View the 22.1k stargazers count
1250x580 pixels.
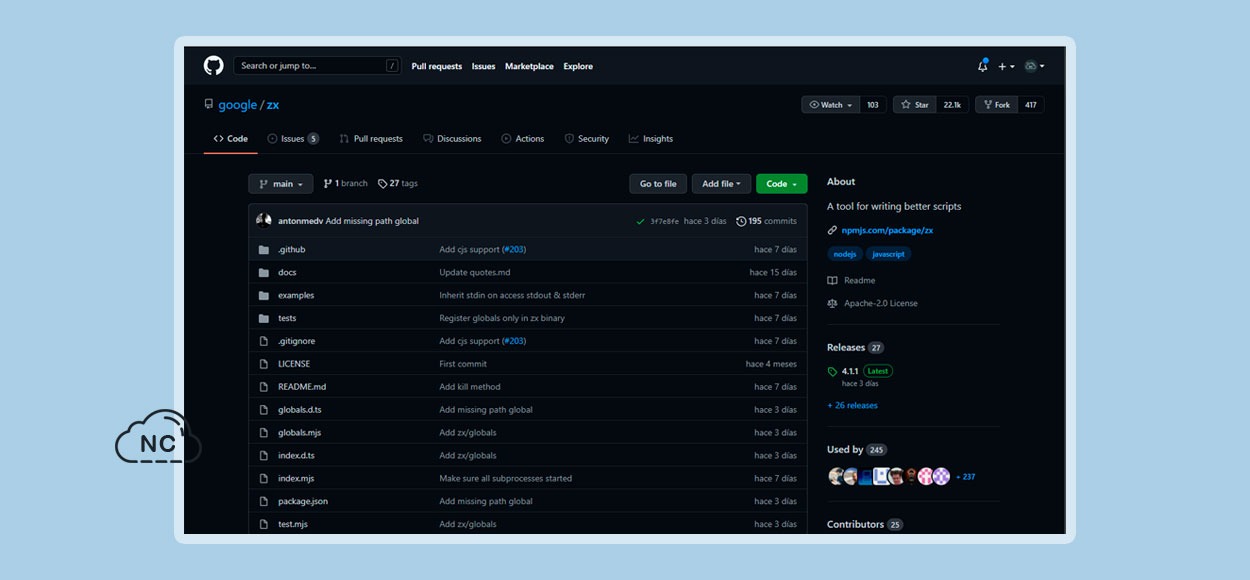953,105
